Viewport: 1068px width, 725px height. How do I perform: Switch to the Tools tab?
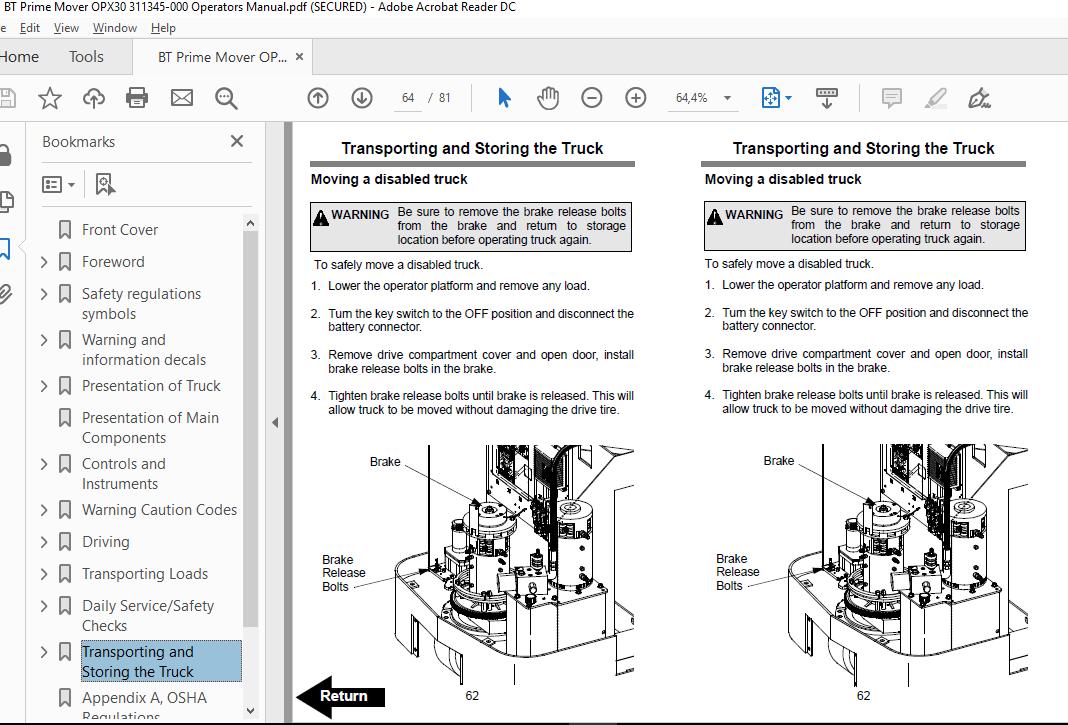point(85,56)
